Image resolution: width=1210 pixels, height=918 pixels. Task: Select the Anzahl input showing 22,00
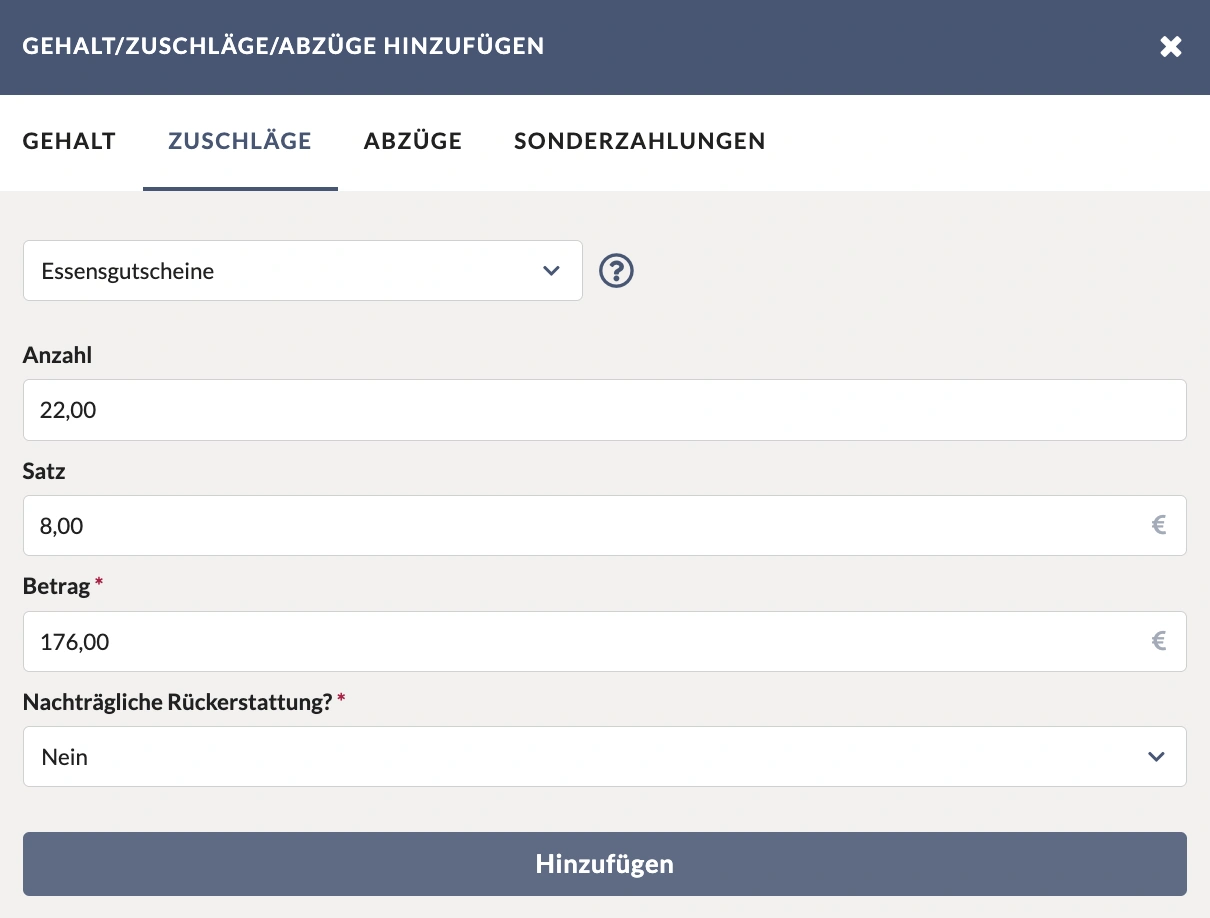(x=604, y=409)
